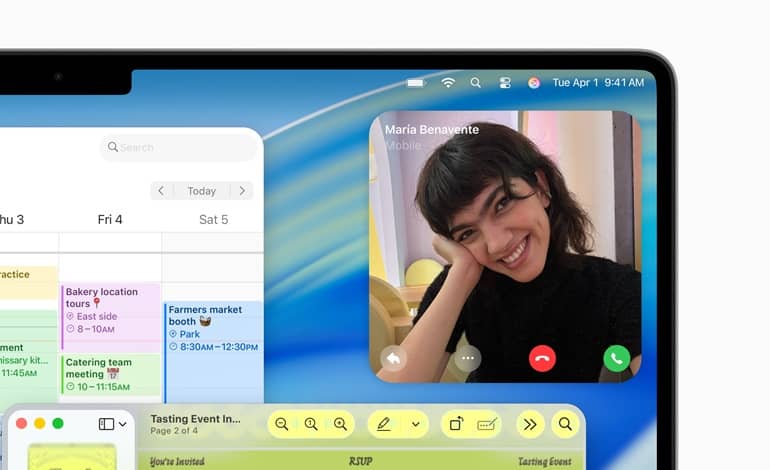Viewport: 770px width, 470px height.
Task: Open the Catering team meeting event
Action: 110,375
